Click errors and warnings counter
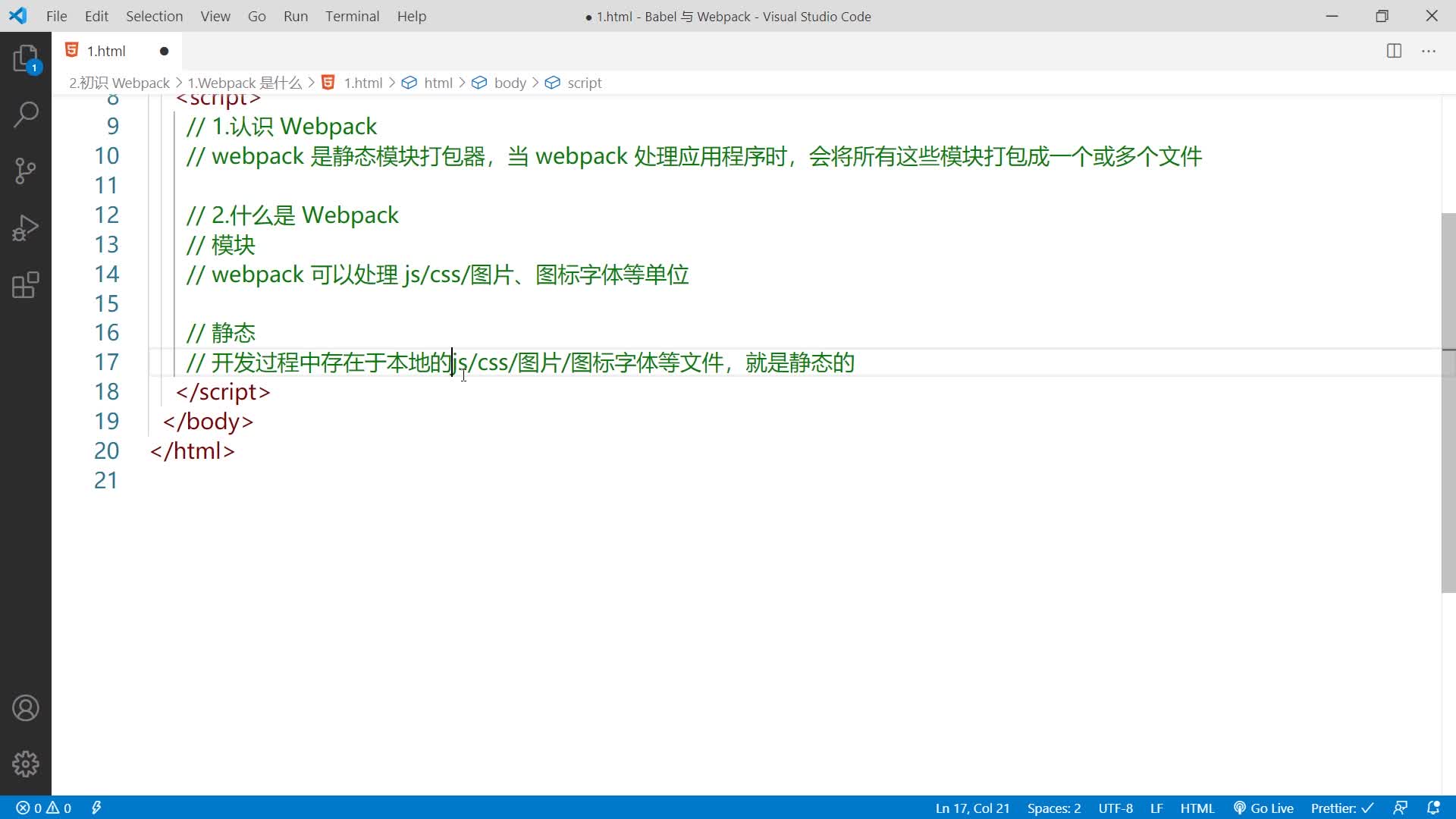Image resolution: width=1456 pixels, height=819 pixels. (x=44, y=808)
